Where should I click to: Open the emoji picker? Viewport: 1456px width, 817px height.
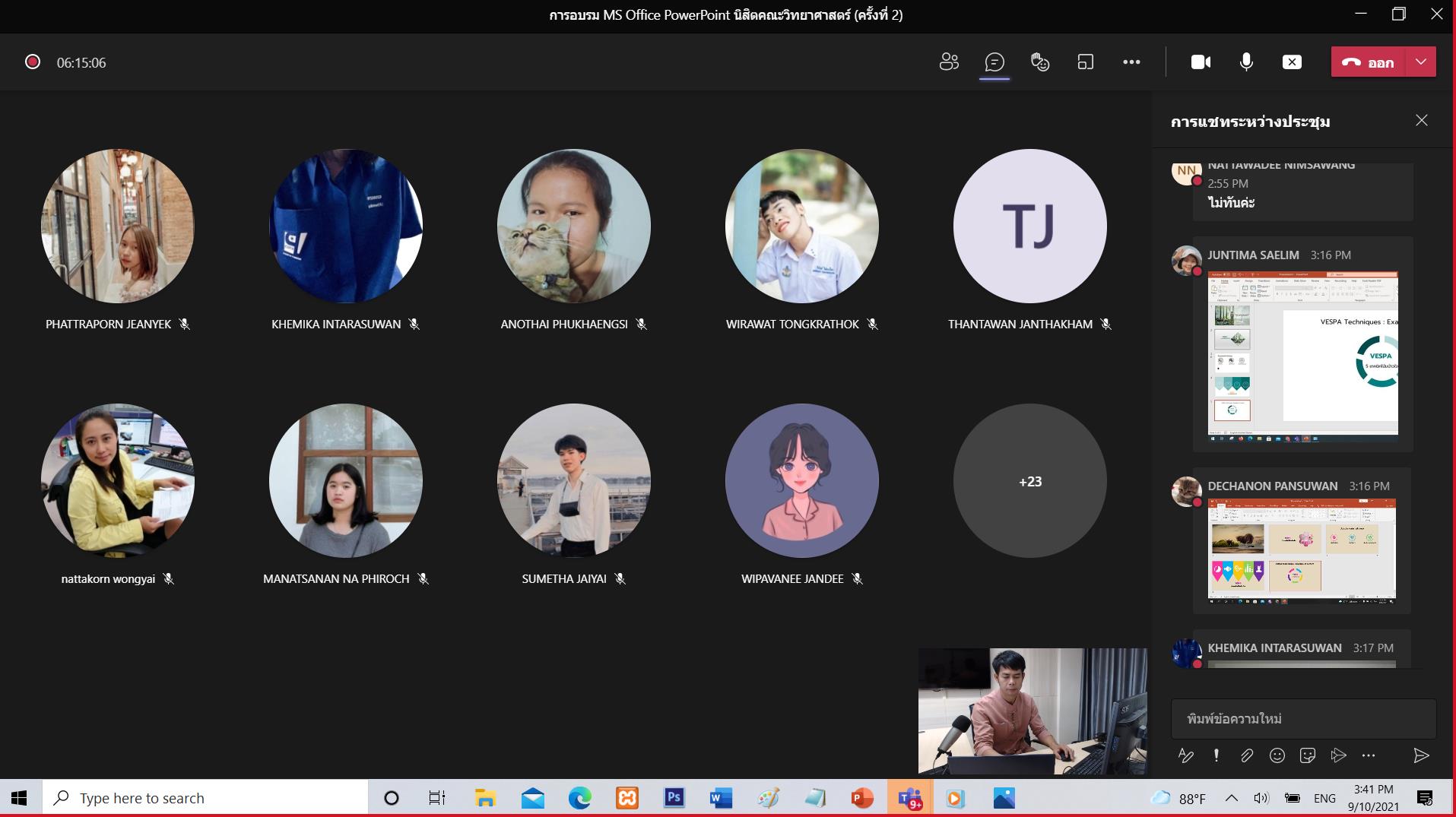[x=1277, y=755]
